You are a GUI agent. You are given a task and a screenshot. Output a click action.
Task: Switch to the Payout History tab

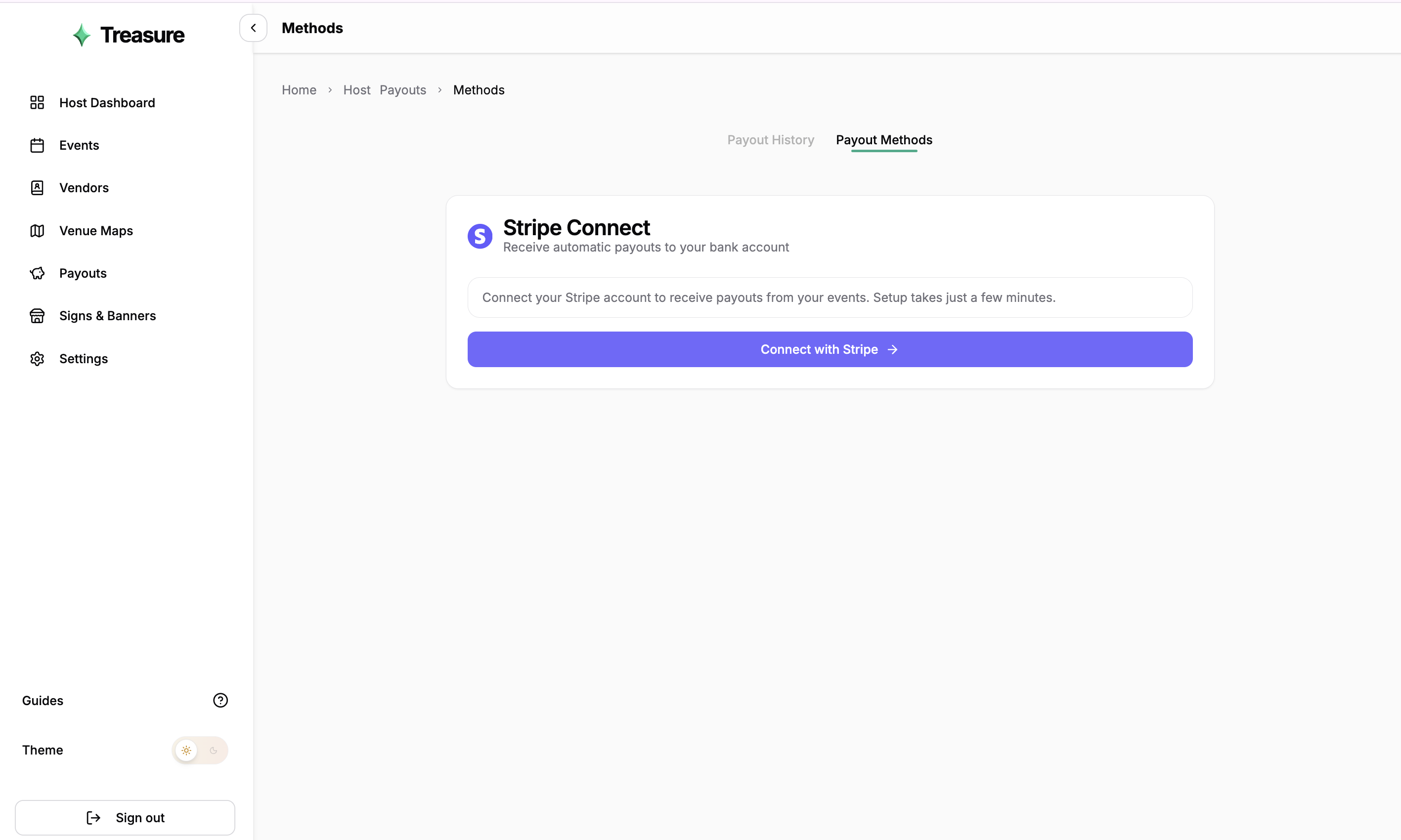(770, 140)
